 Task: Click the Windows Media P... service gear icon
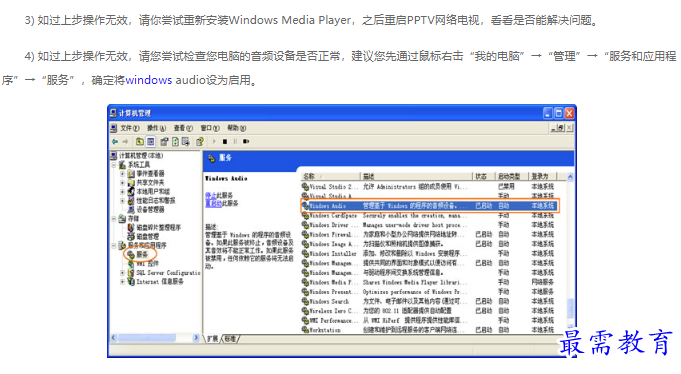click(305, 282)
